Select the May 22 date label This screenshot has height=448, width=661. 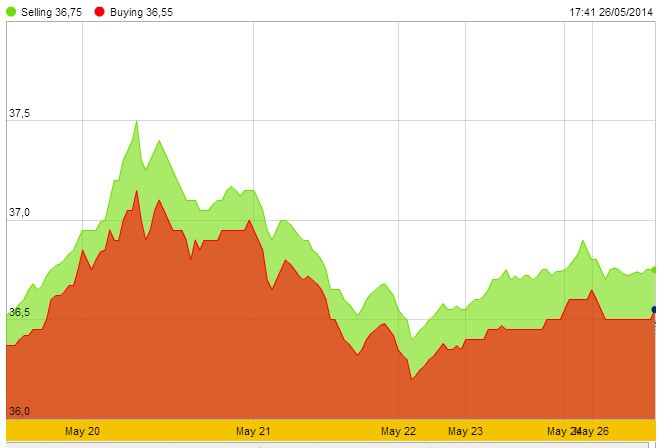(398, 431)
